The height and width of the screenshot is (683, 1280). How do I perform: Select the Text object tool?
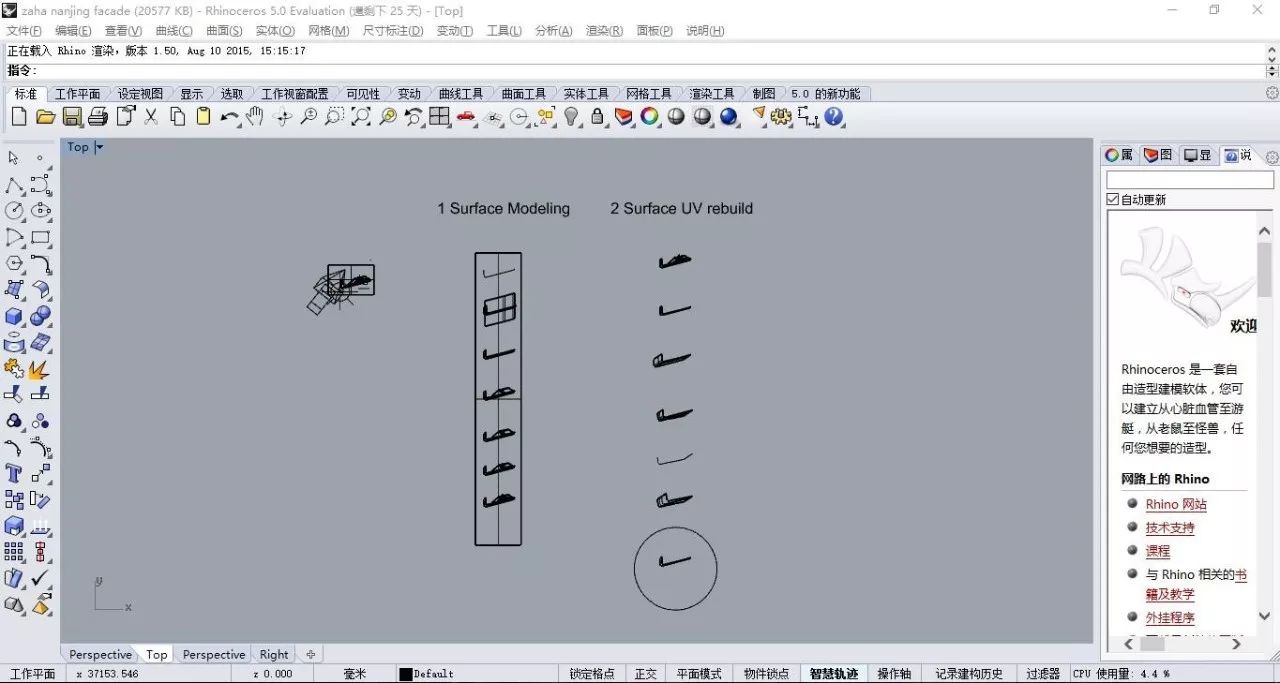pos(14,473)
